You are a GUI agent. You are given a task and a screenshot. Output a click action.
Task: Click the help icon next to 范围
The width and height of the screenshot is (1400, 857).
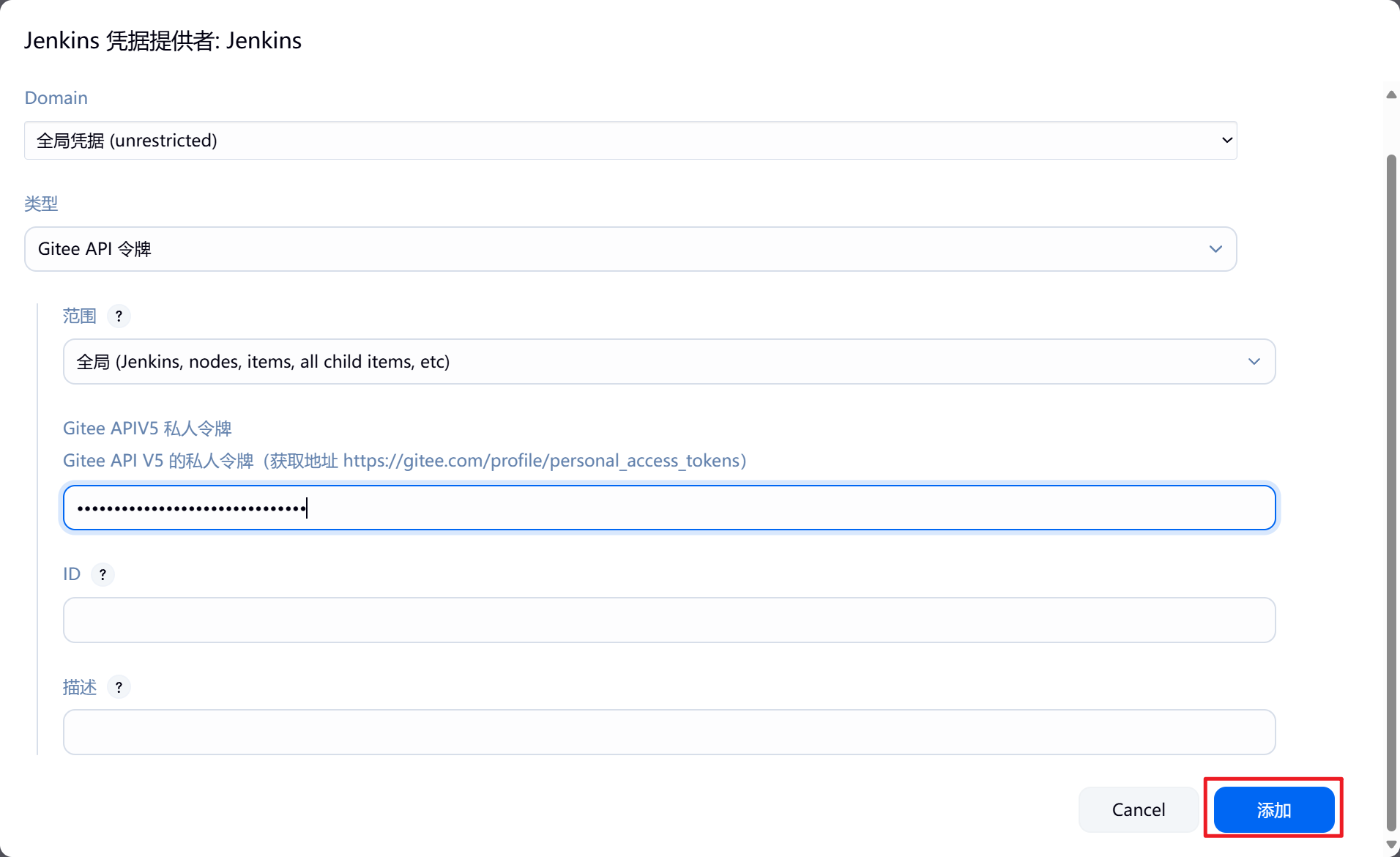119,316
